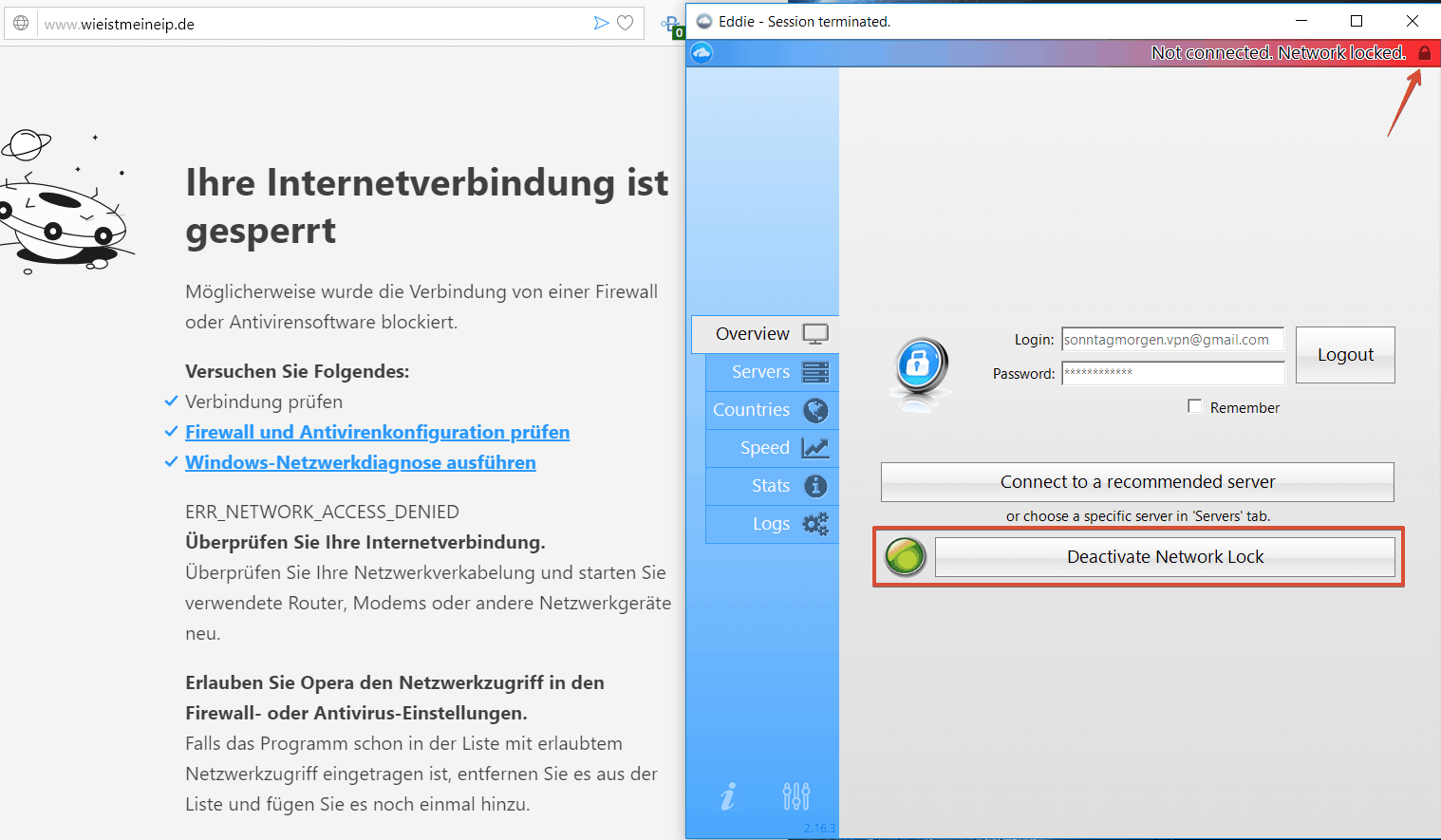Minimize the Eddie window
The height and width of the screenshot is (840, 1441).
[1301, 21]
